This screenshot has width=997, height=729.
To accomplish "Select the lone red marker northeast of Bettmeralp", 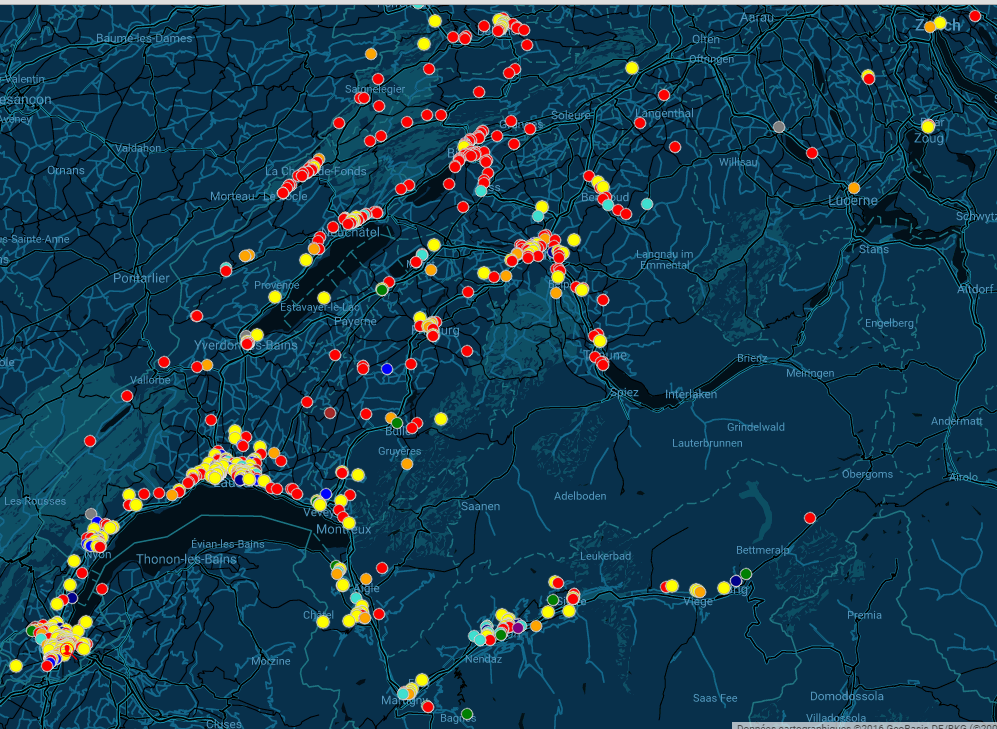I will [810, 518].
